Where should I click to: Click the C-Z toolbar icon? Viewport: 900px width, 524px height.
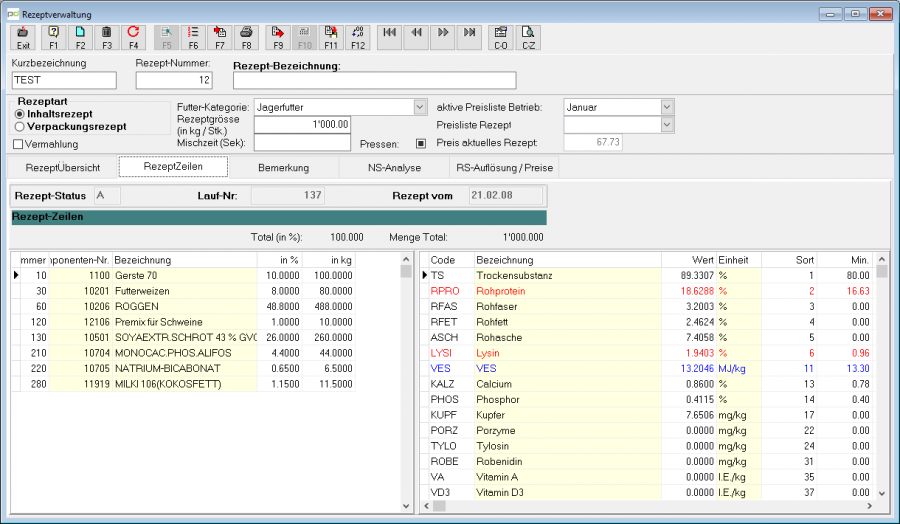tap(528, 38)
